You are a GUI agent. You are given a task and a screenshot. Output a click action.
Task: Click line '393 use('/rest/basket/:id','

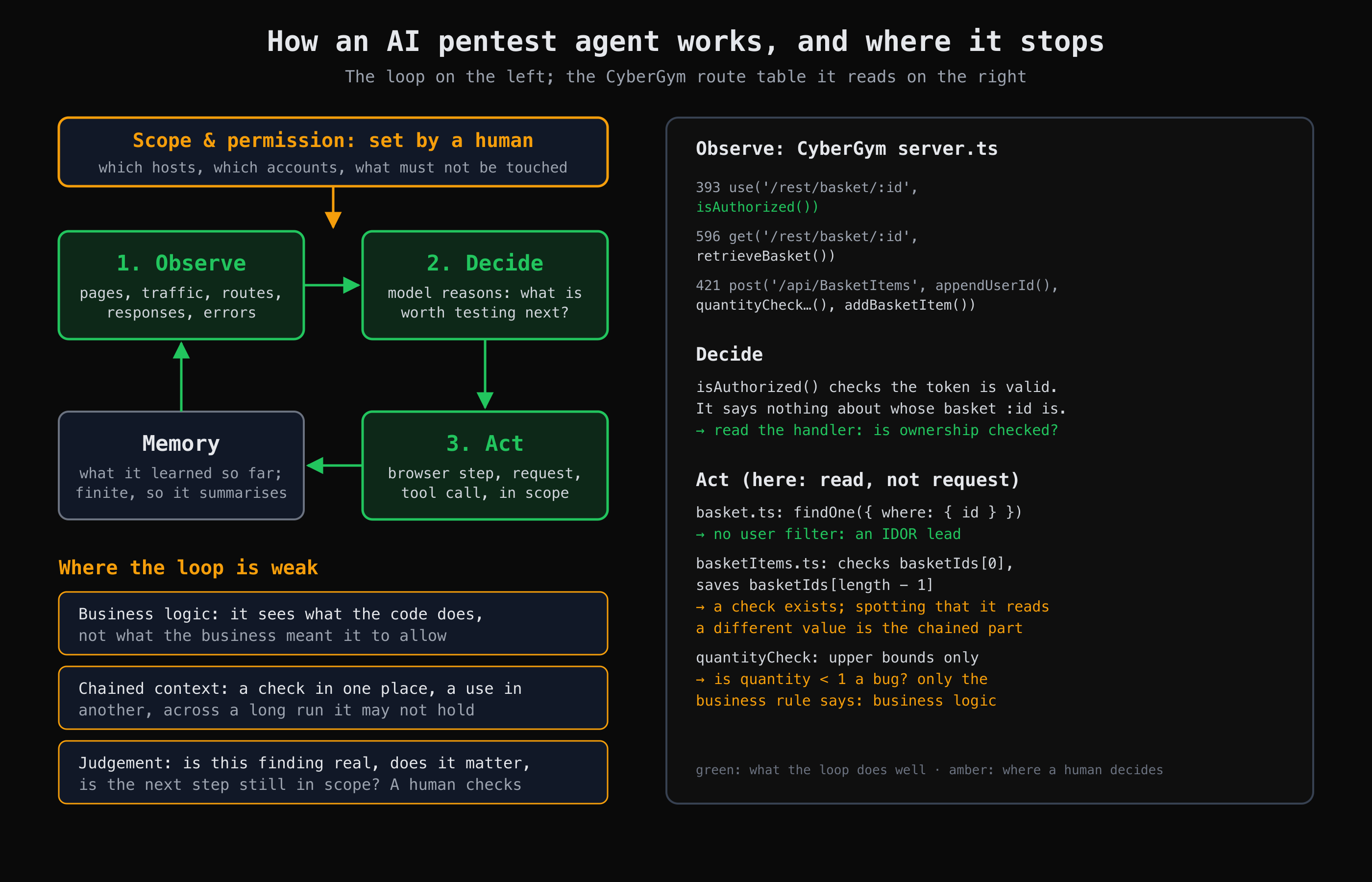coord(807,187)
